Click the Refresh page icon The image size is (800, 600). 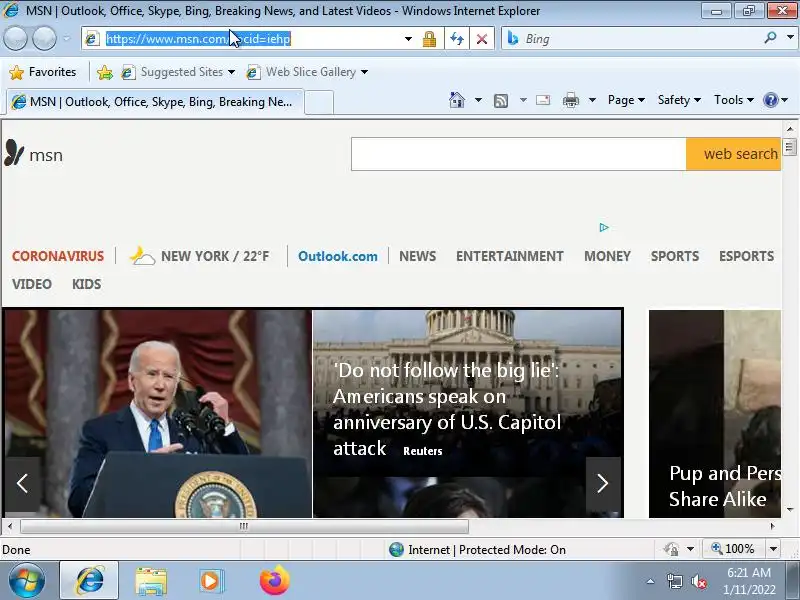(x=457, y=39)
